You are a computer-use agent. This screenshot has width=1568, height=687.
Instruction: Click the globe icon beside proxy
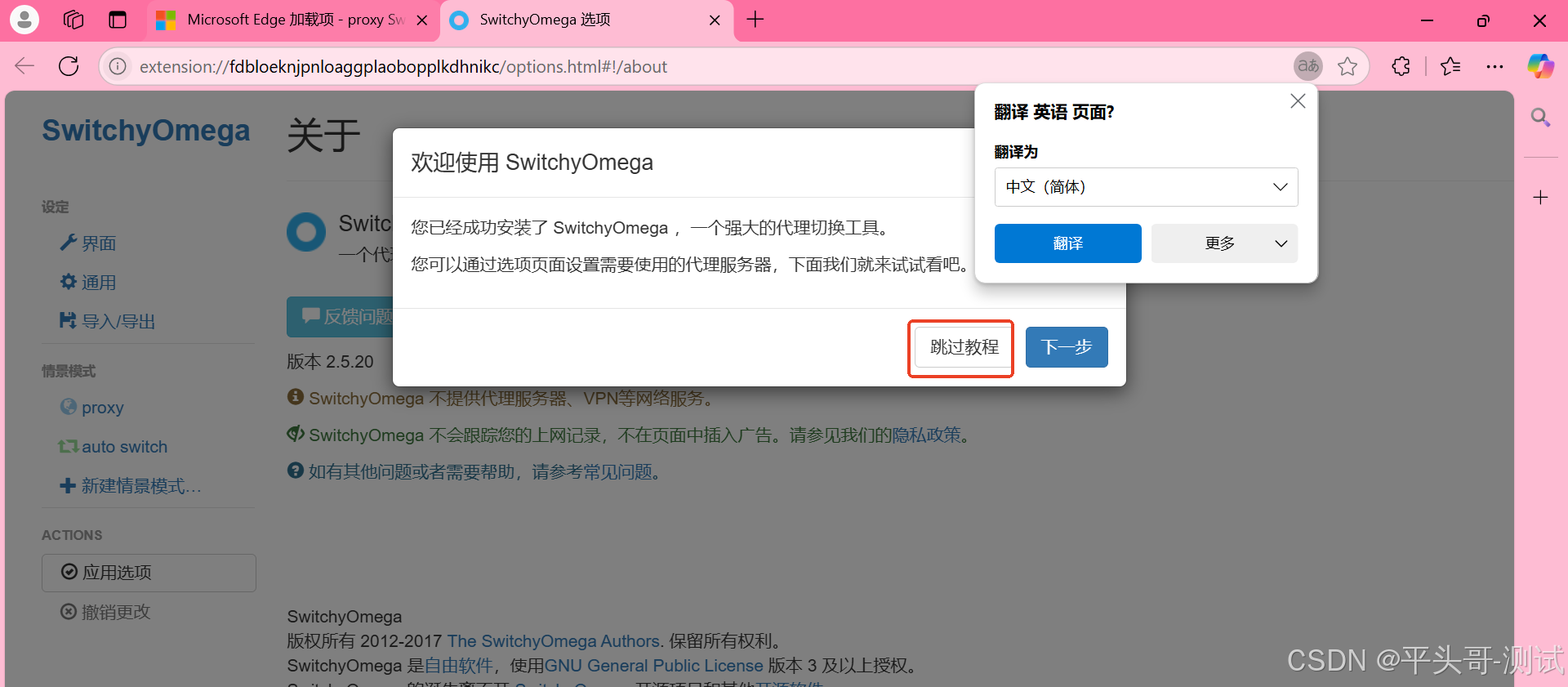coord(69,406)
